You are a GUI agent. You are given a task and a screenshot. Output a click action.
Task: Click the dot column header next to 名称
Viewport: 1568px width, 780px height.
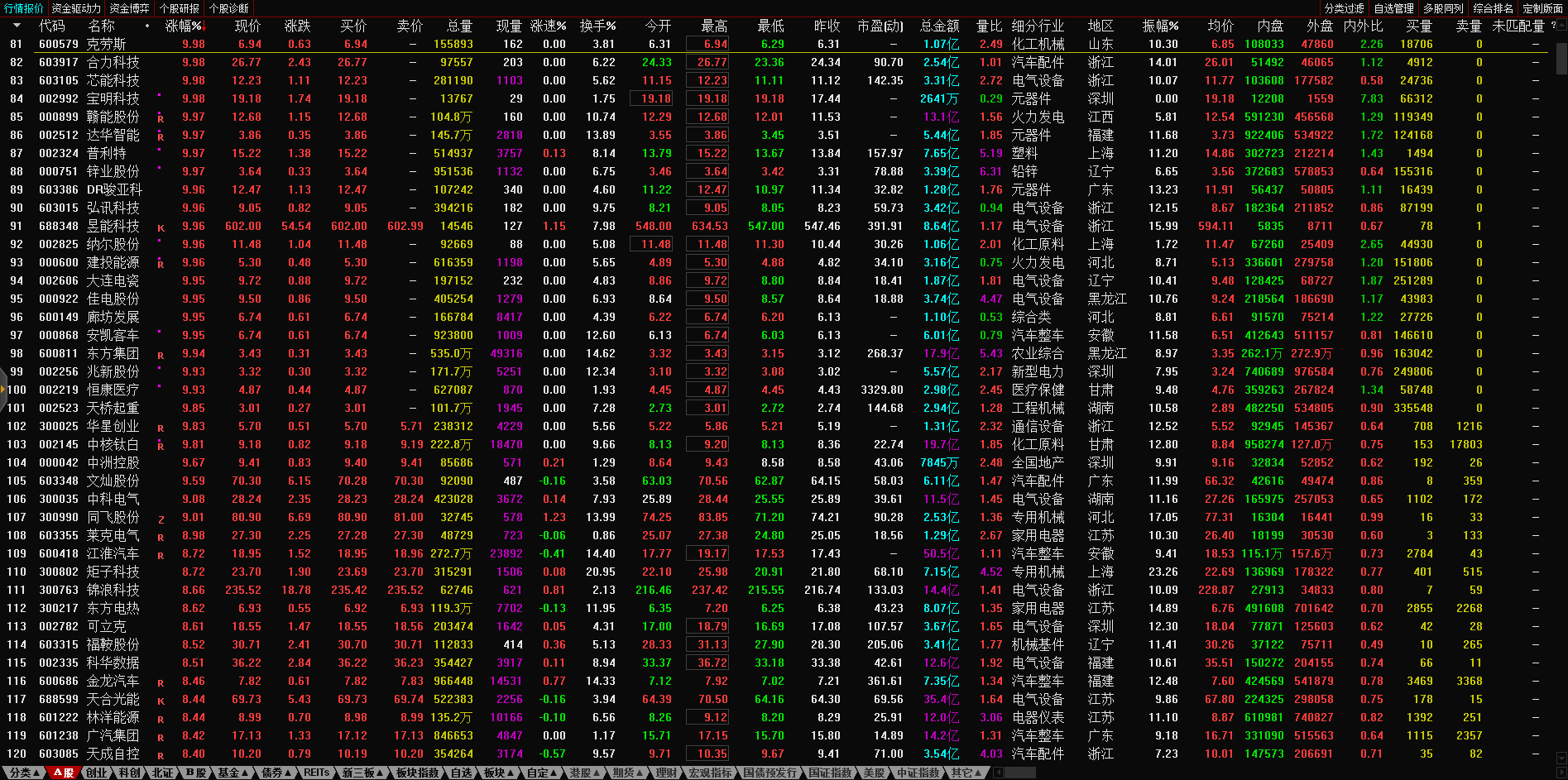[x=147, y=26]
